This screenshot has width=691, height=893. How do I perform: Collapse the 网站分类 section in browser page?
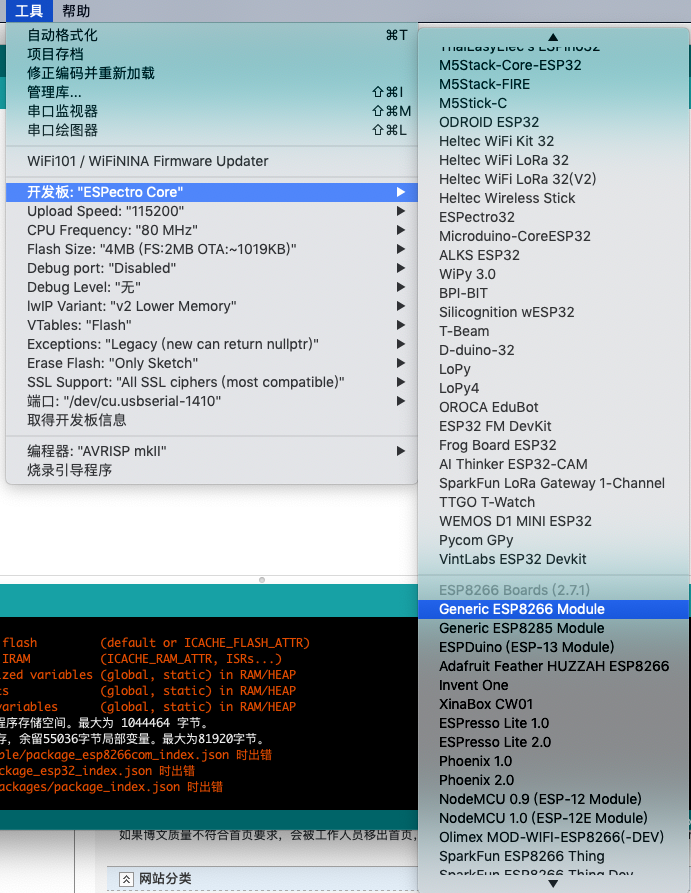point(126,879)
